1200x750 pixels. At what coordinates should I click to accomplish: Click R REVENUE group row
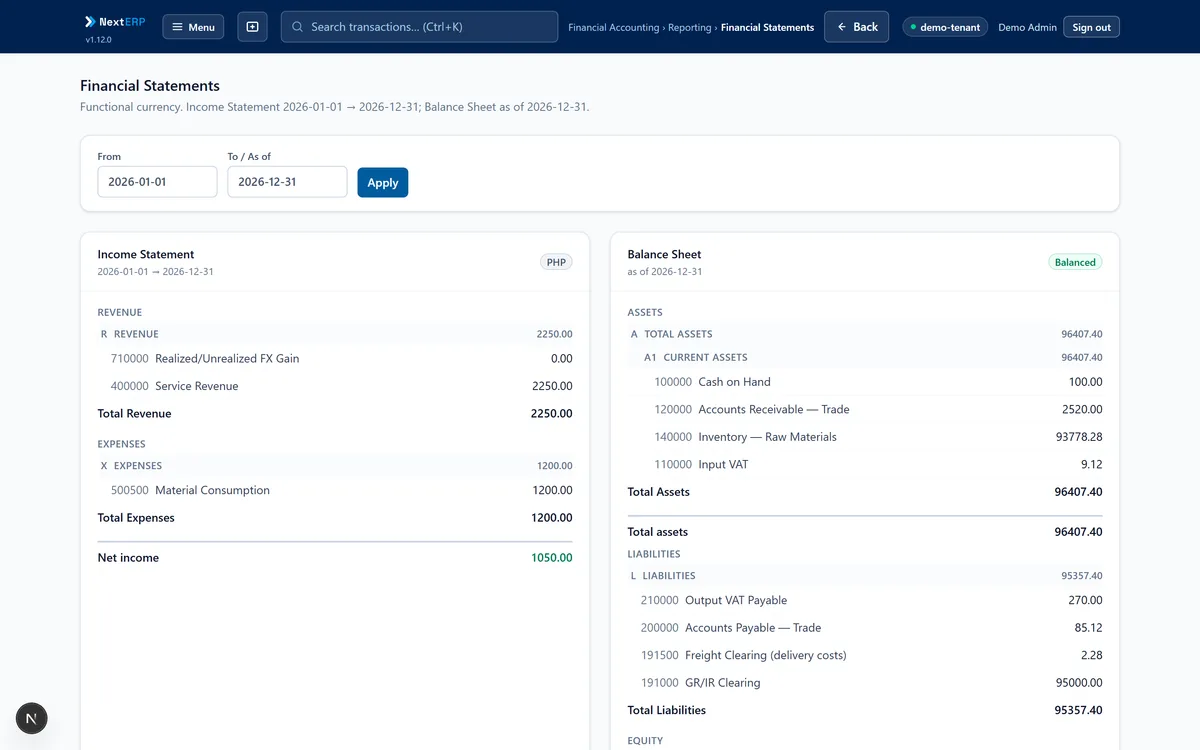(335, 334)
